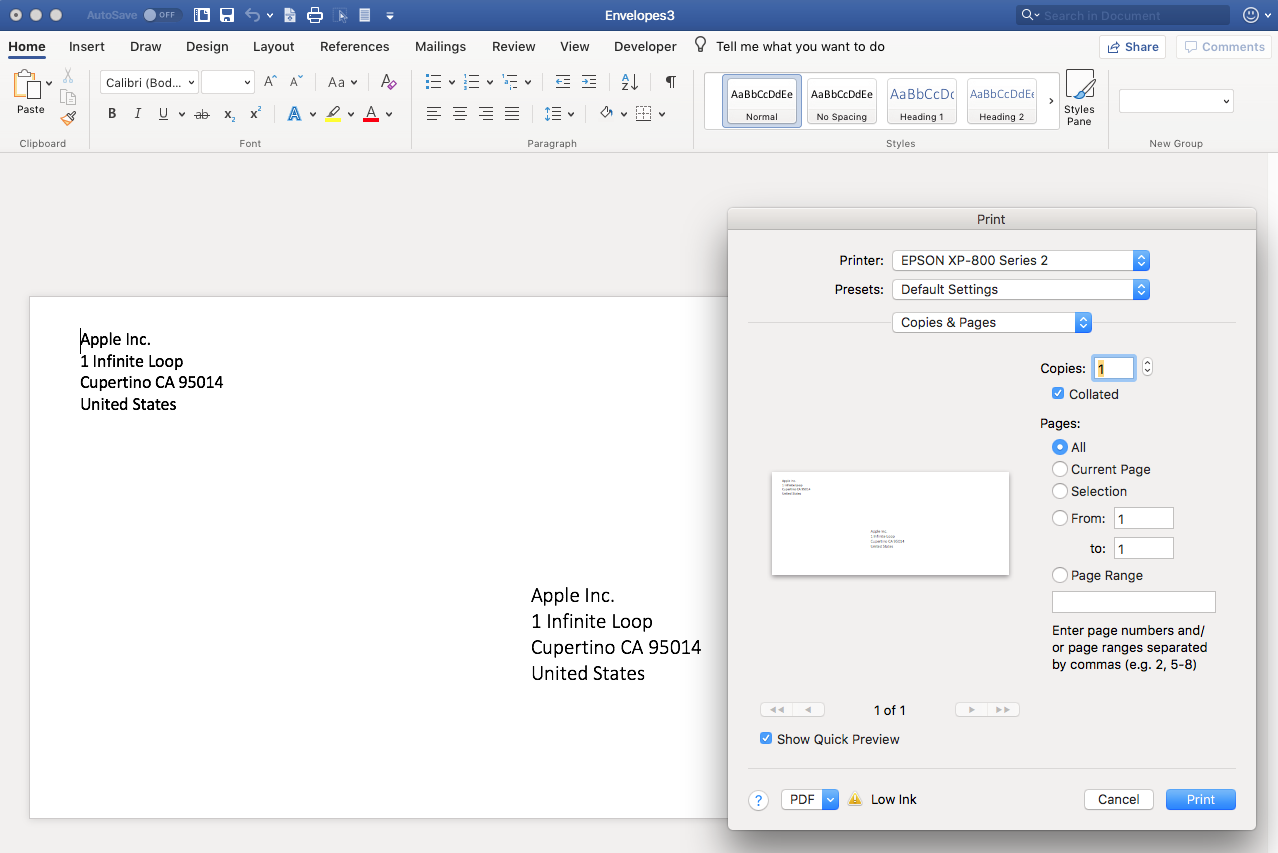This screenshot has width=1278, height=853.
Task: Click the yellow text highlight color
Action: (x=334, y=114)
